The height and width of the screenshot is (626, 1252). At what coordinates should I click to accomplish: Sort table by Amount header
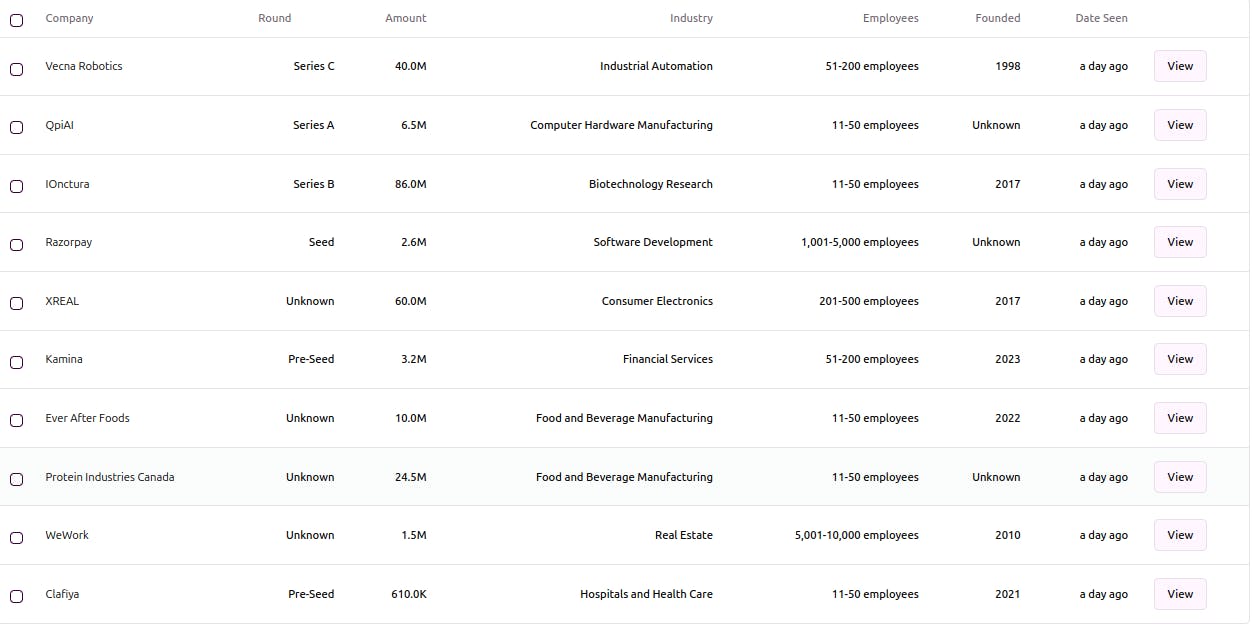click(406, 18)
